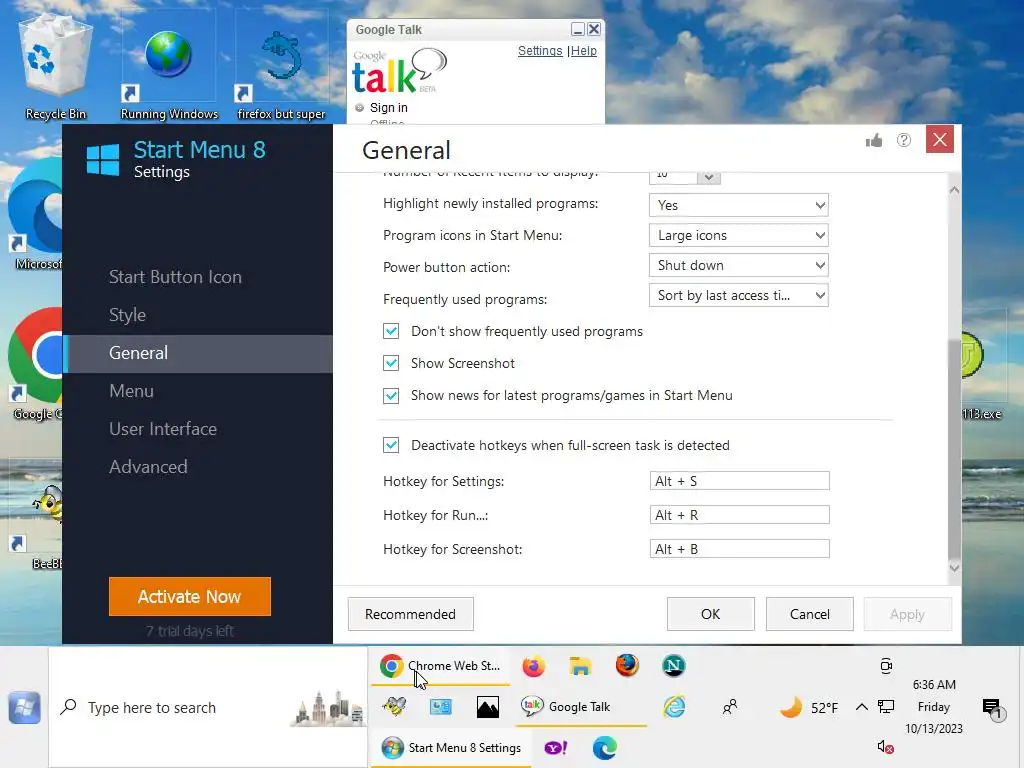Click the Hotkey for Run field
1024x768 pixels.
(x=739, y=515)
